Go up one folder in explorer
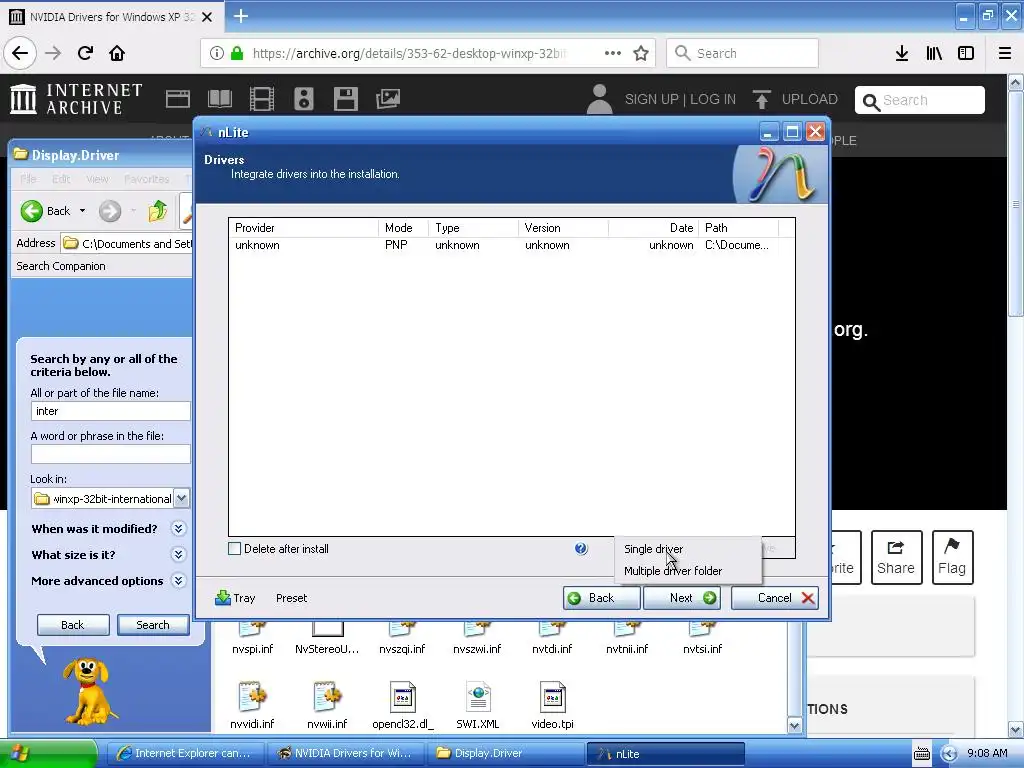Screen dimensions: 1024x768 (157, 211)
